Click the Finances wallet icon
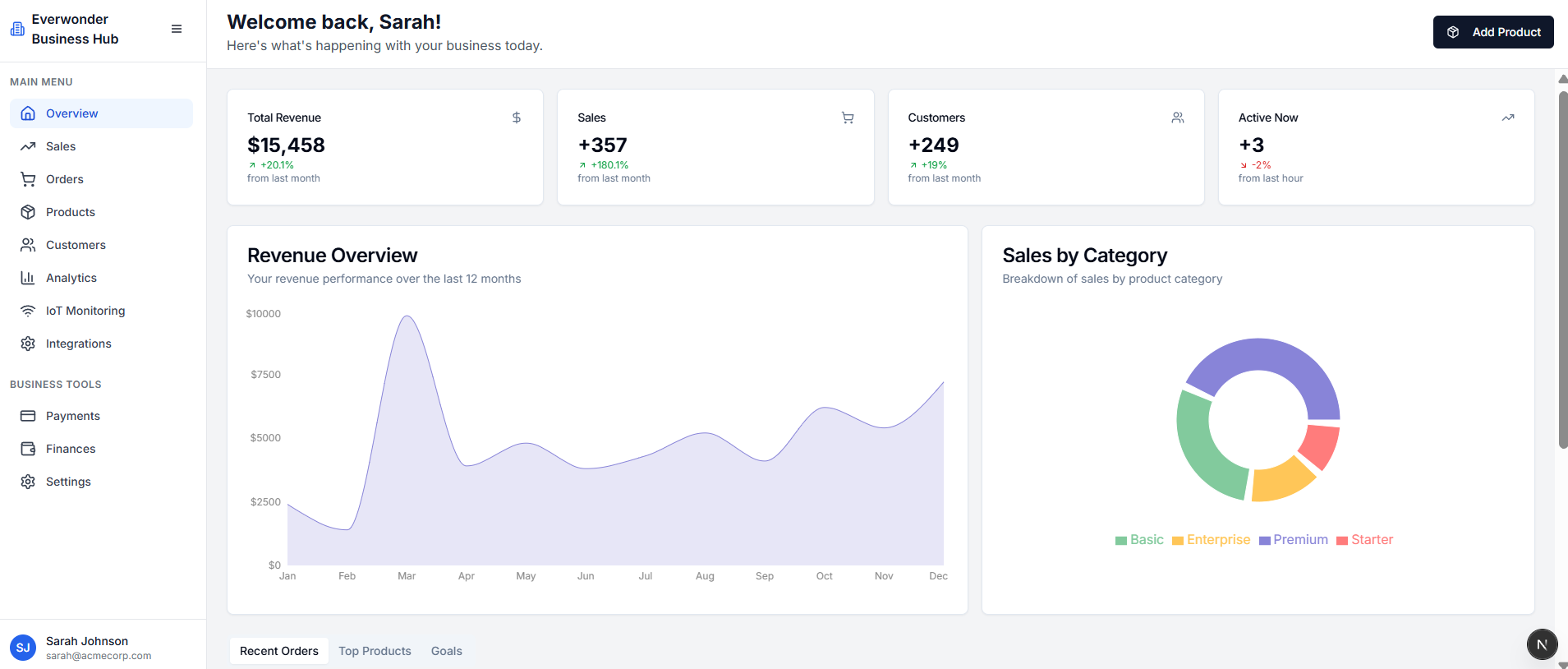Image resolution: width=1568 pixels, height=669 pixels. [28, 449]
